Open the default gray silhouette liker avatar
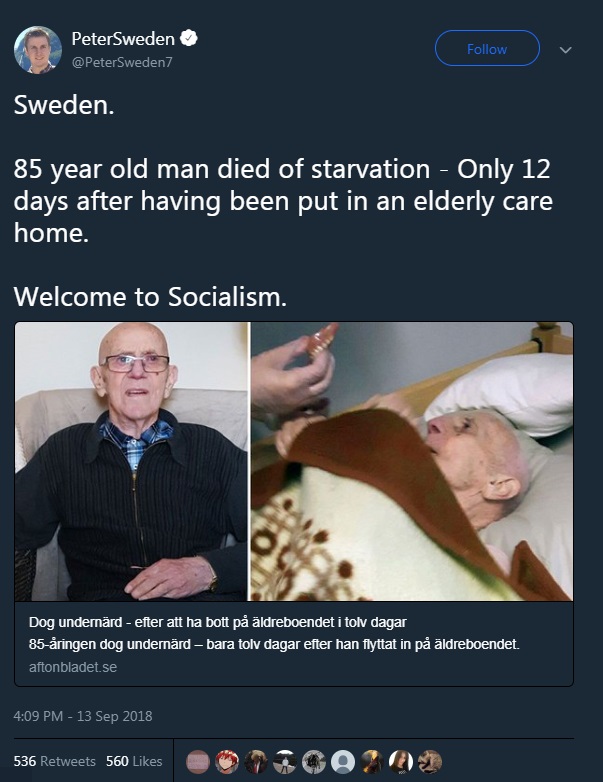This screenshot has height=782, width=603. [x=343, y=762]
